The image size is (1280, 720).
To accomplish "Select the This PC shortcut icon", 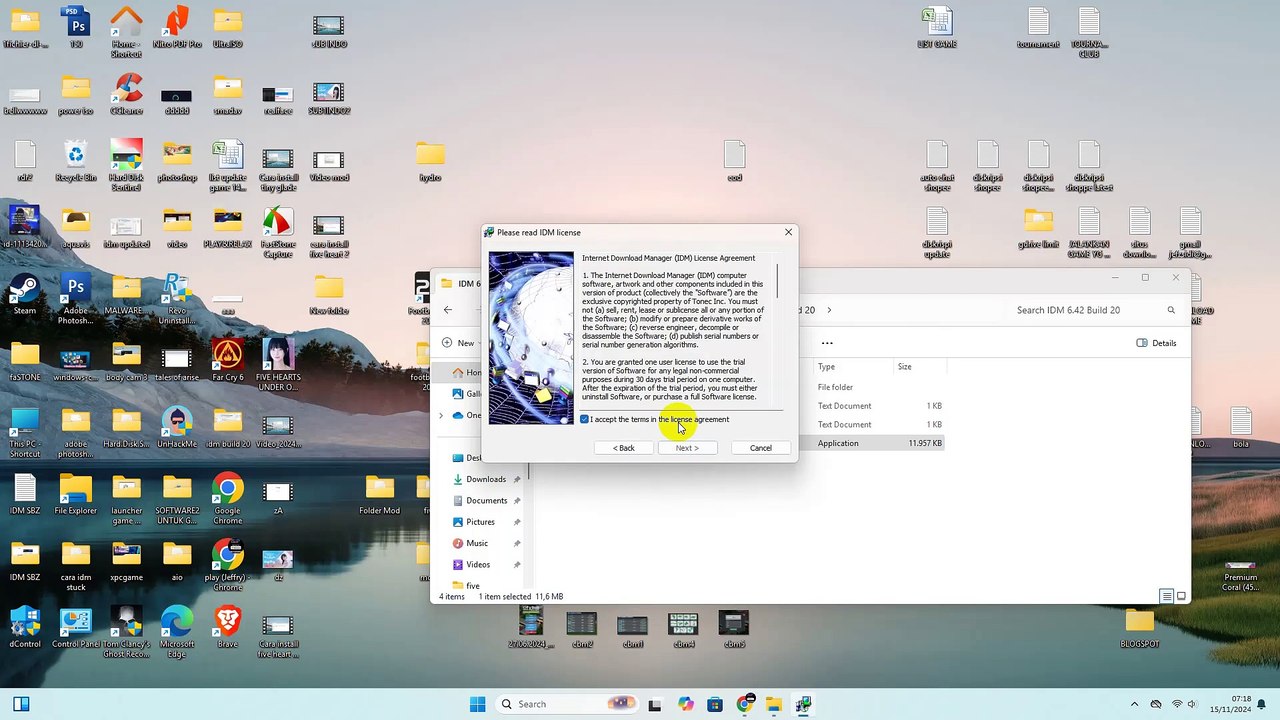I will click(x=25, y=432).
